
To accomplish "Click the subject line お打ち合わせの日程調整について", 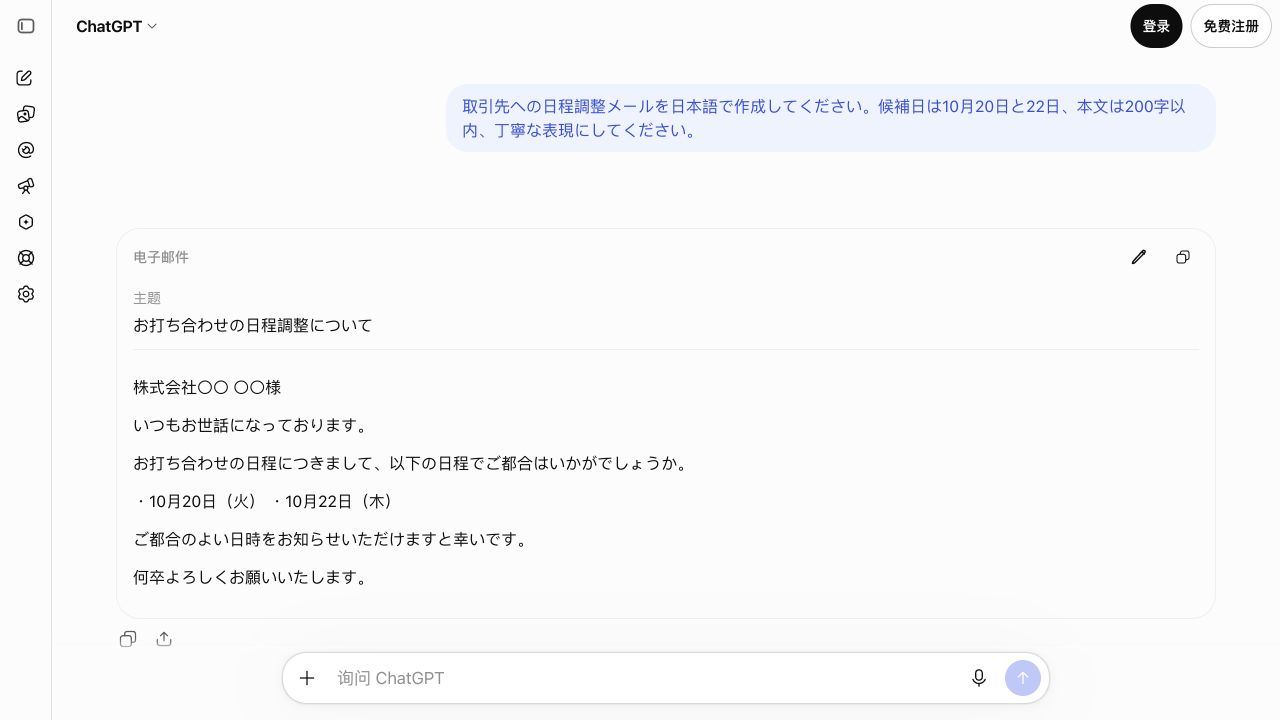I will click(x=253, y=325).
